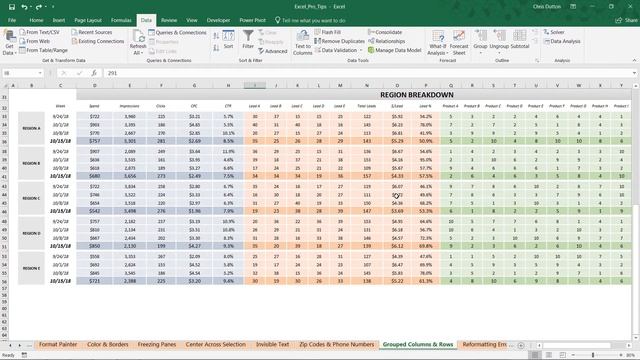Sort ascending A to Z
This screenshot has height=360, width=640.
[x=216, y=36]
